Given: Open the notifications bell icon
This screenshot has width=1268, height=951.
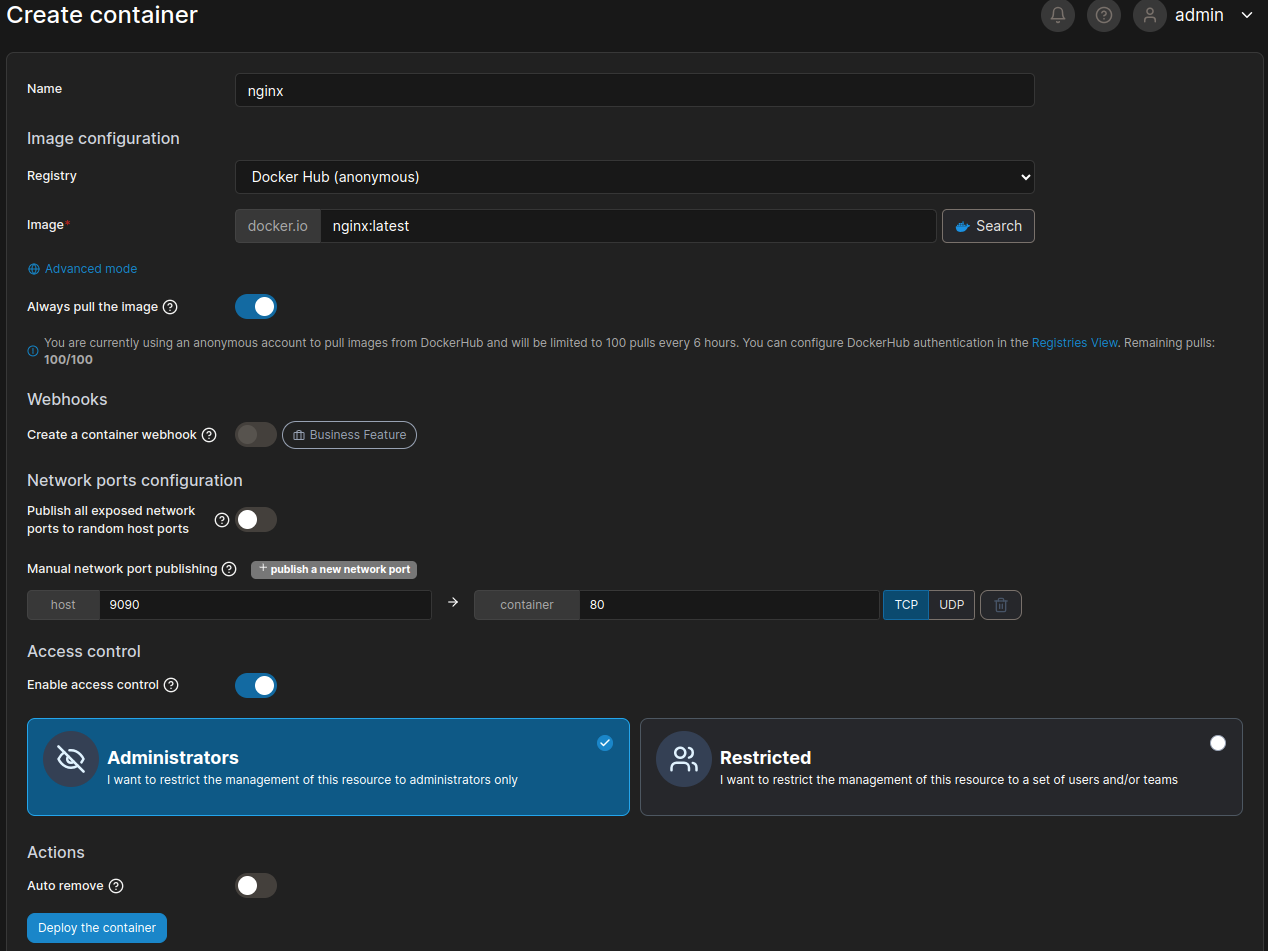Looking at the screenshot, I should pyautogui.click(x=1058, y=15).
